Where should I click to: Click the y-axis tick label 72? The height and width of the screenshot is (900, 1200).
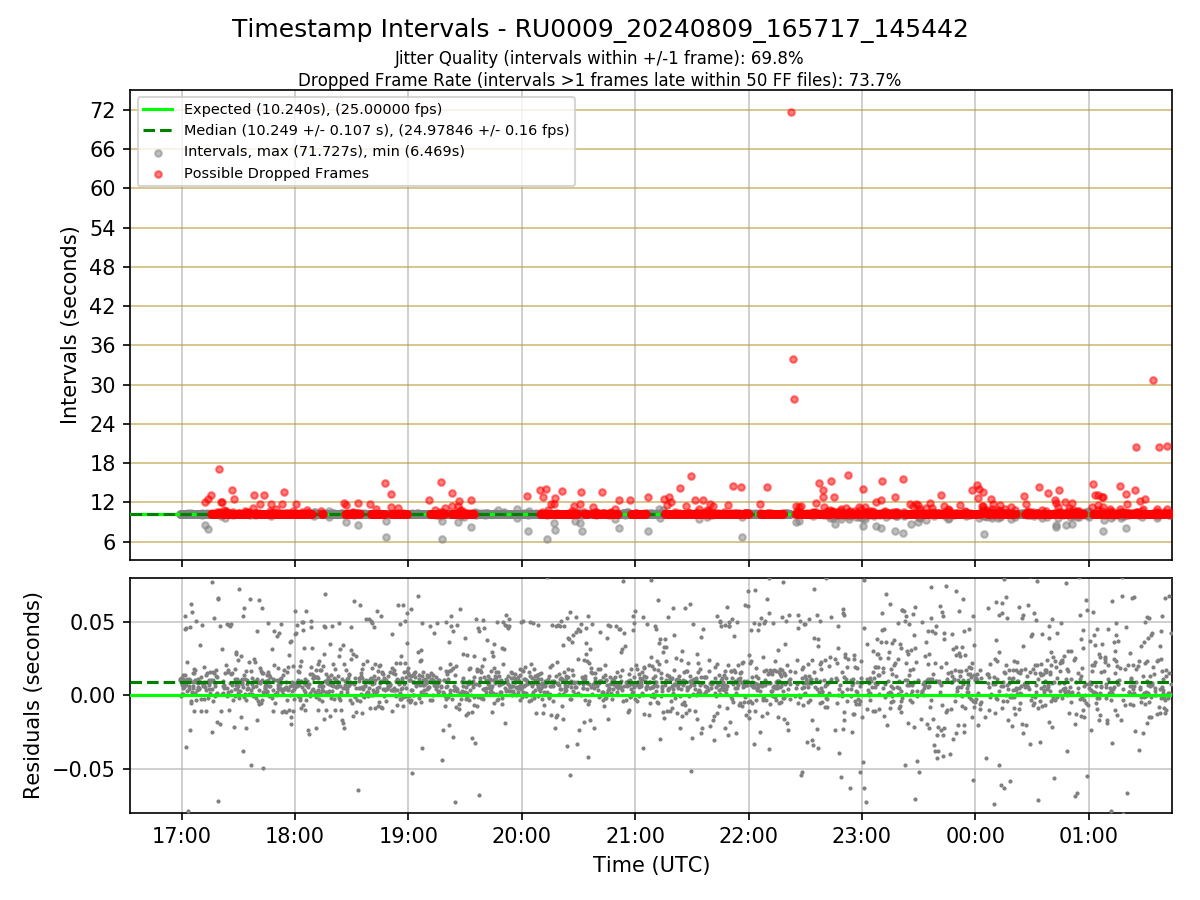tap(104, 110)
